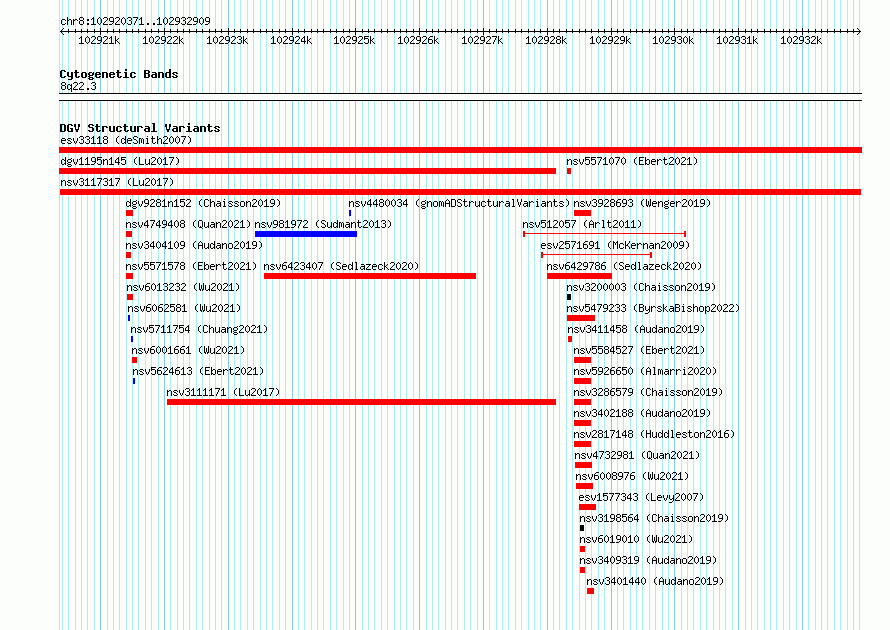890x630 pixels.
Task: Select nsv5711754 (Chuang2021) label
Action: pos(199,329)
